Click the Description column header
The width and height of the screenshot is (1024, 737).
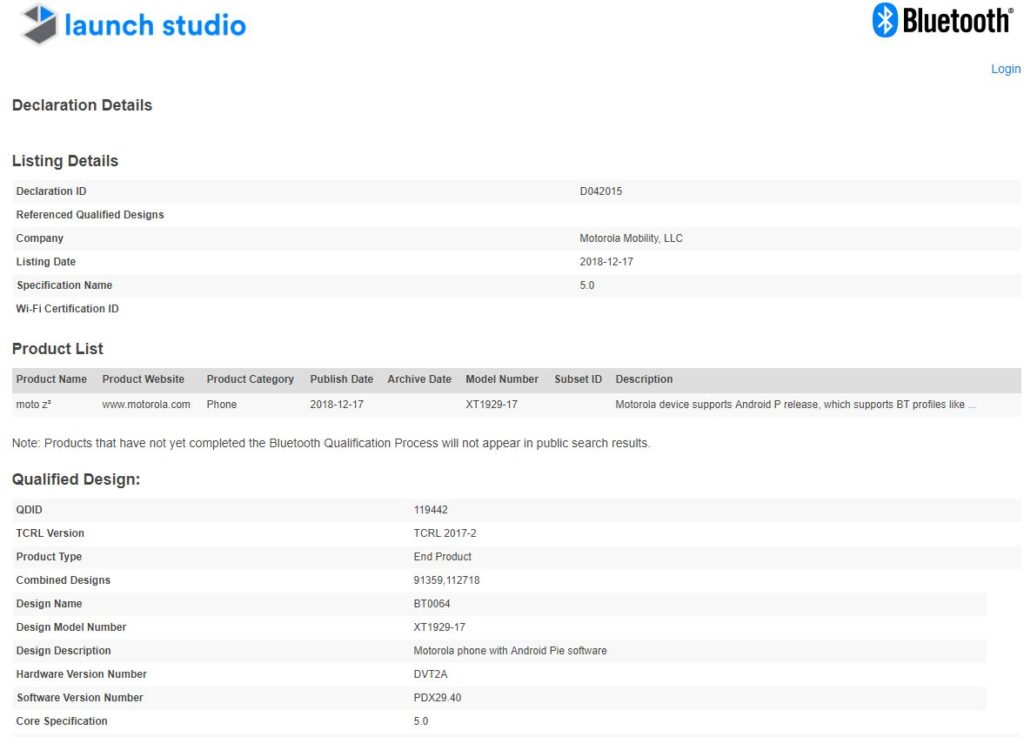[x=644, y=379]
